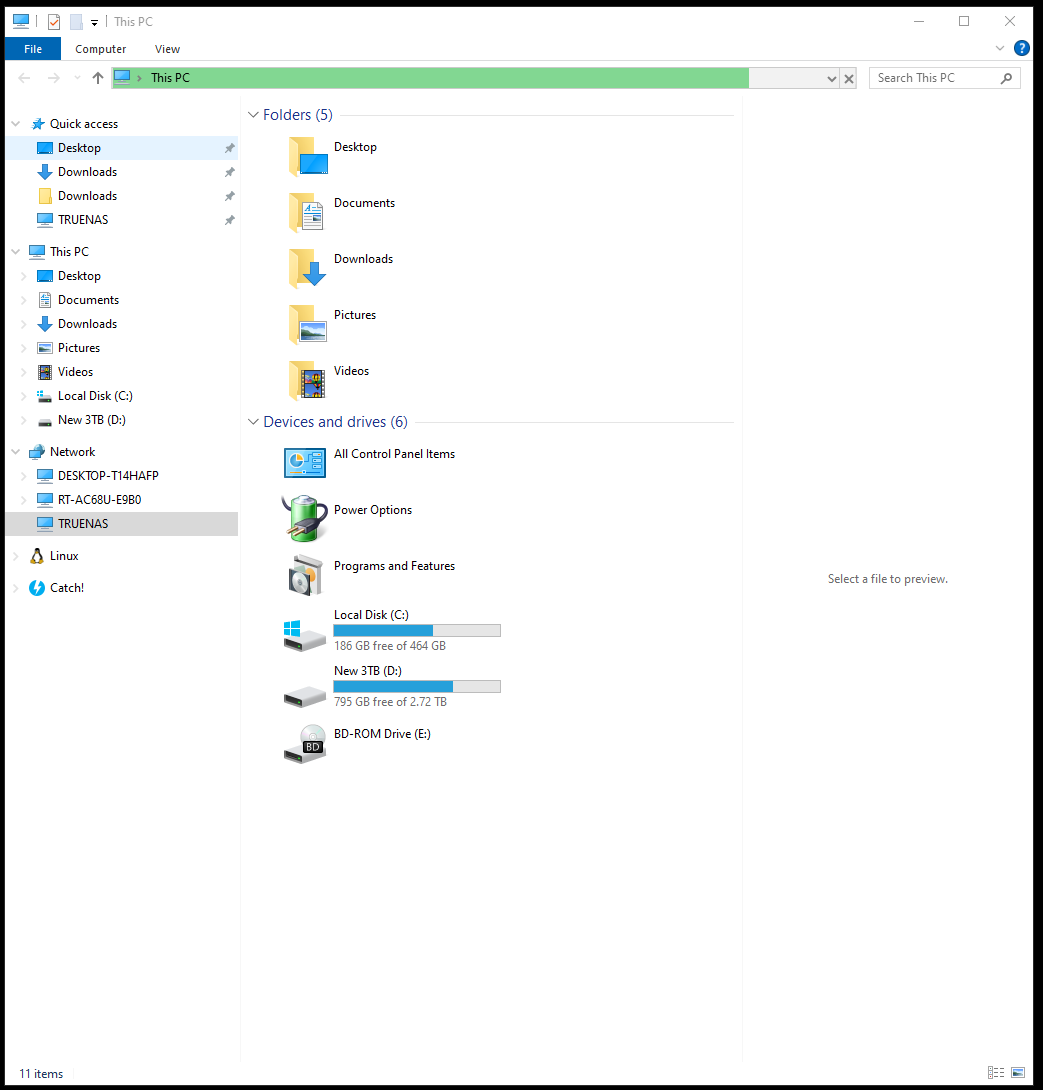Click the help question mark icon
Viewport: 1043px width, 1090px height.
pos(1021,48)
